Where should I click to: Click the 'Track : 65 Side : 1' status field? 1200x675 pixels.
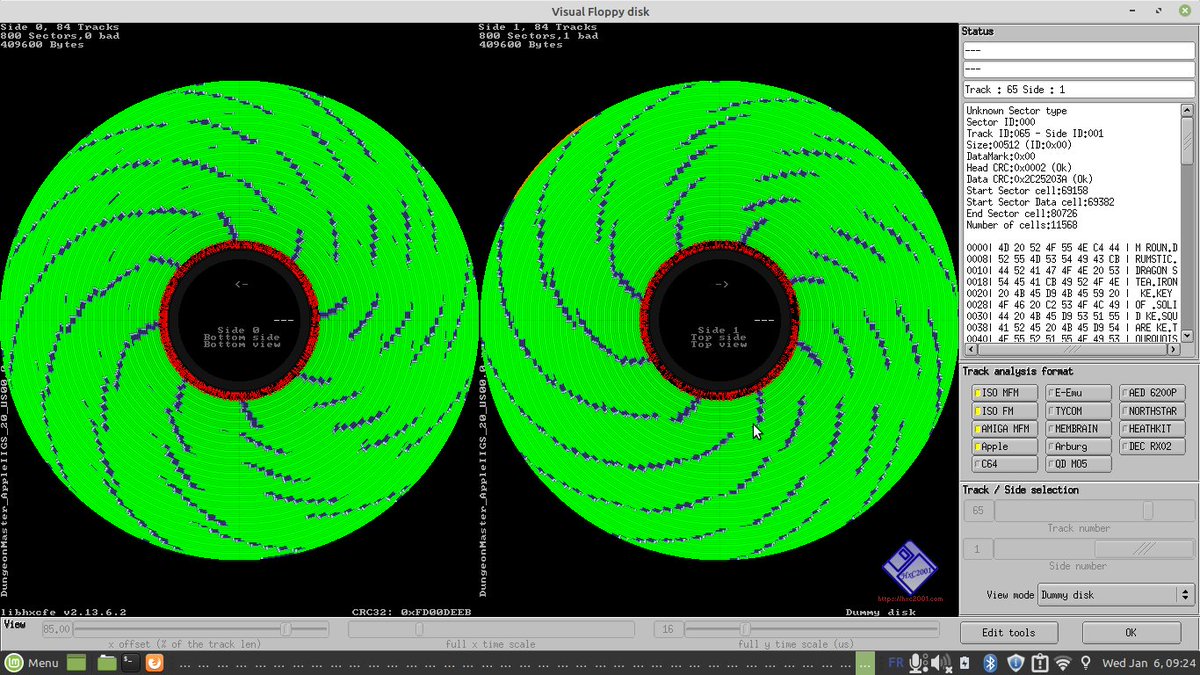pos(1079,89)
